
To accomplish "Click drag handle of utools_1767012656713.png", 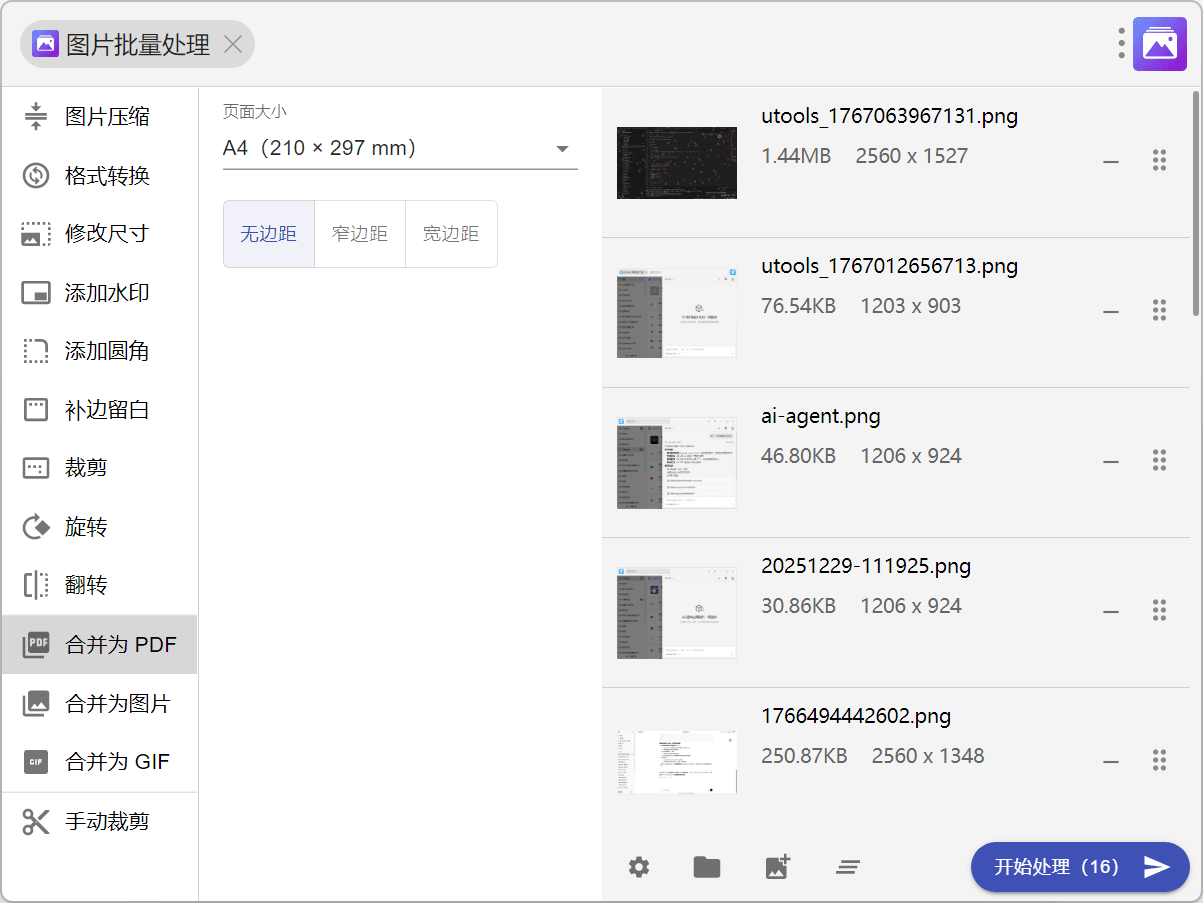I will point(1160,310).
